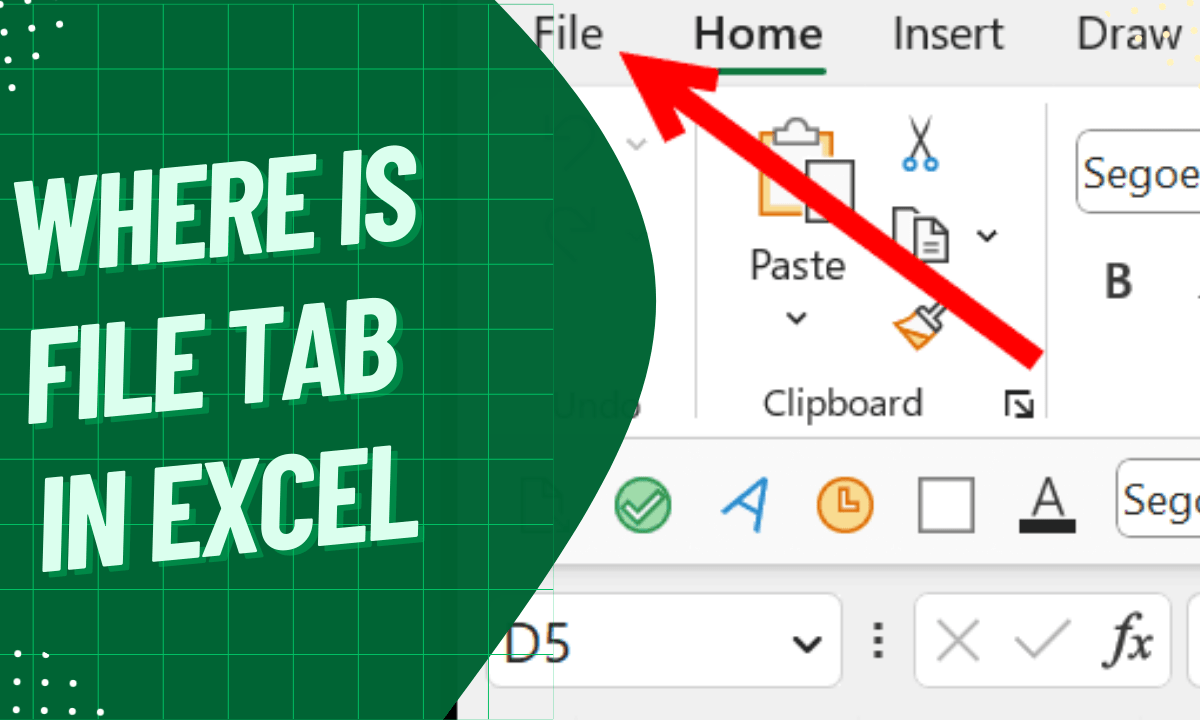This screenshot has width=1200, height=720.
Task: Click the three-dot formula bar handle
Action: coord(879,641)
